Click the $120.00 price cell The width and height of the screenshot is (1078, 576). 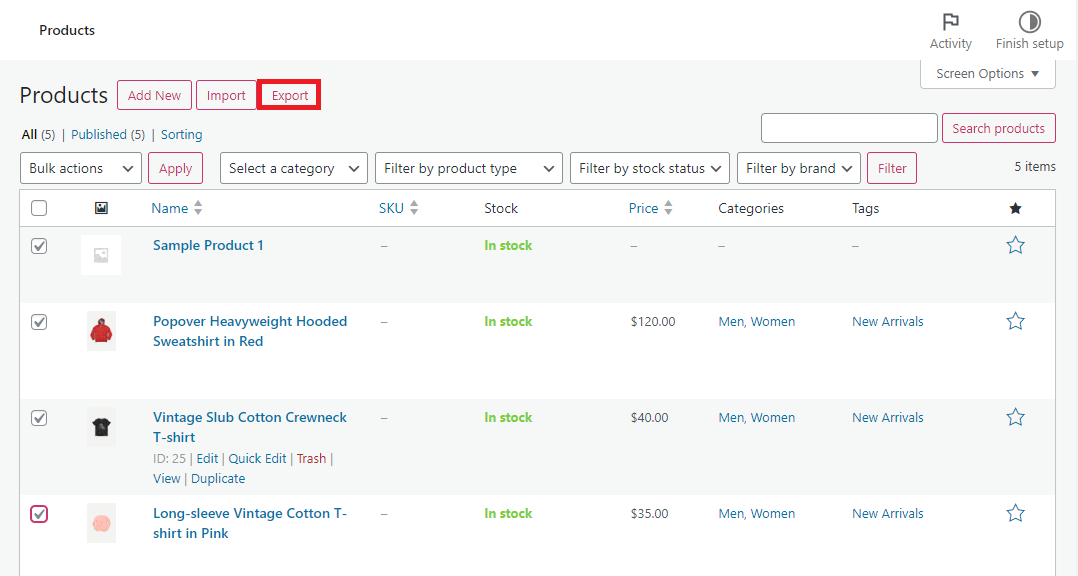click(x=653, y=322)
